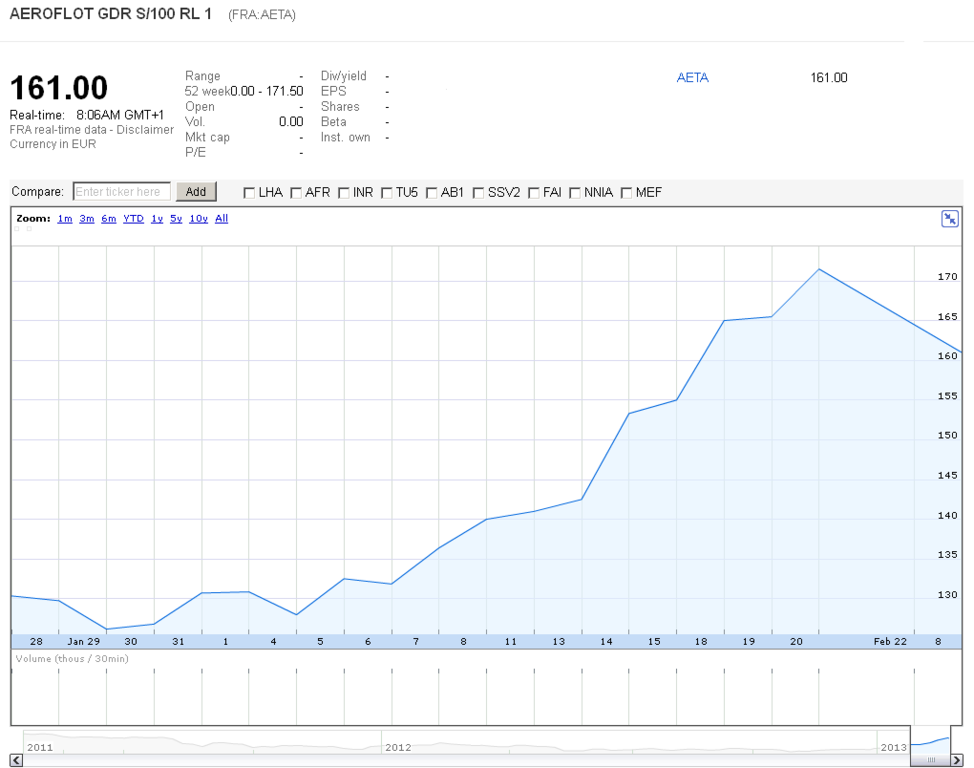Click the timeline range slider handle
Image resolution: width=974 pixels, height=768 pixels.
pos(931,760)
